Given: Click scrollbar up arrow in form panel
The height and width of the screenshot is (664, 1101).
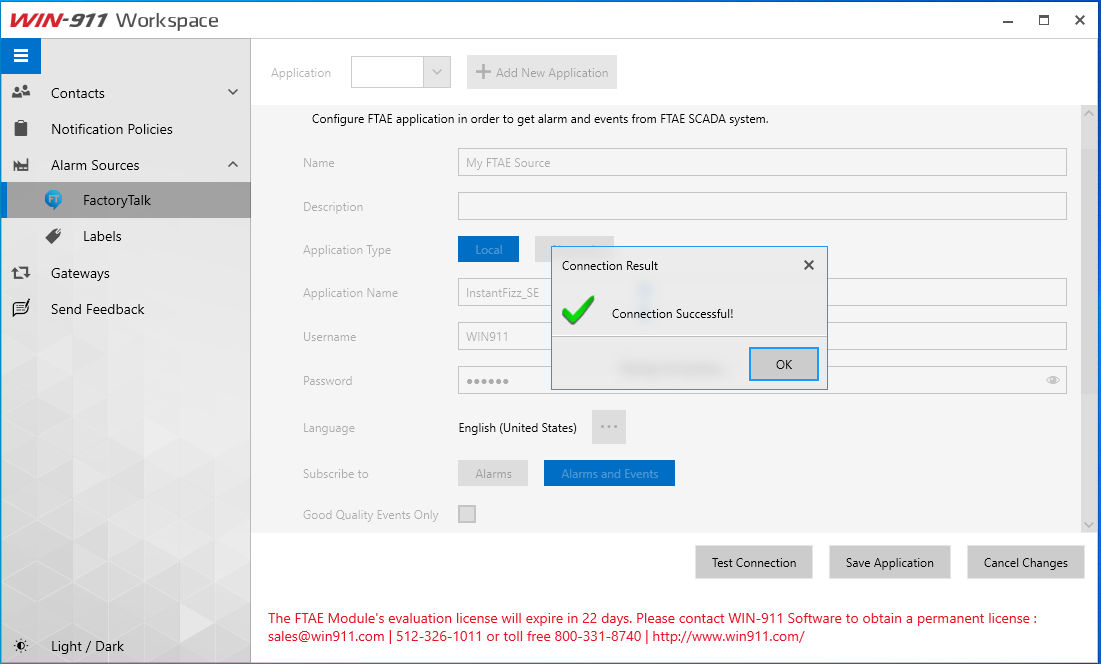Looking at the screenshot, I should pos(1089,113).
